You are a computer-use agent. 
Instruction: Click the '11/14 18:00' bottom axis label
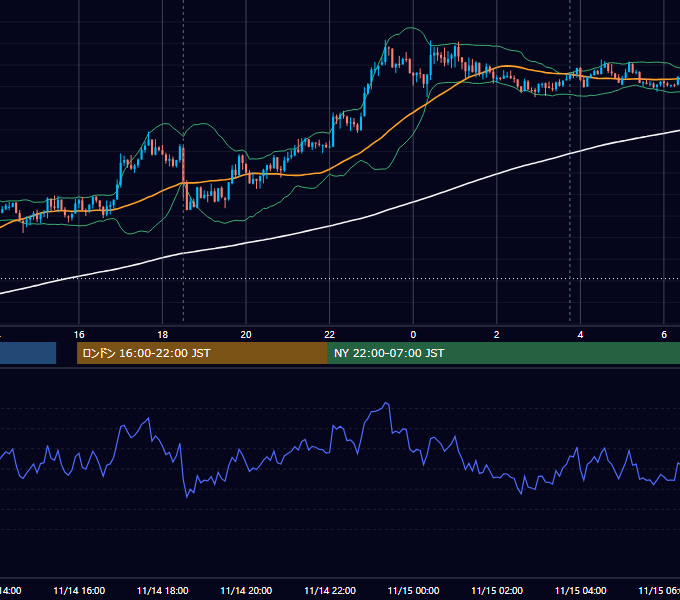click(x=163, y=590)
